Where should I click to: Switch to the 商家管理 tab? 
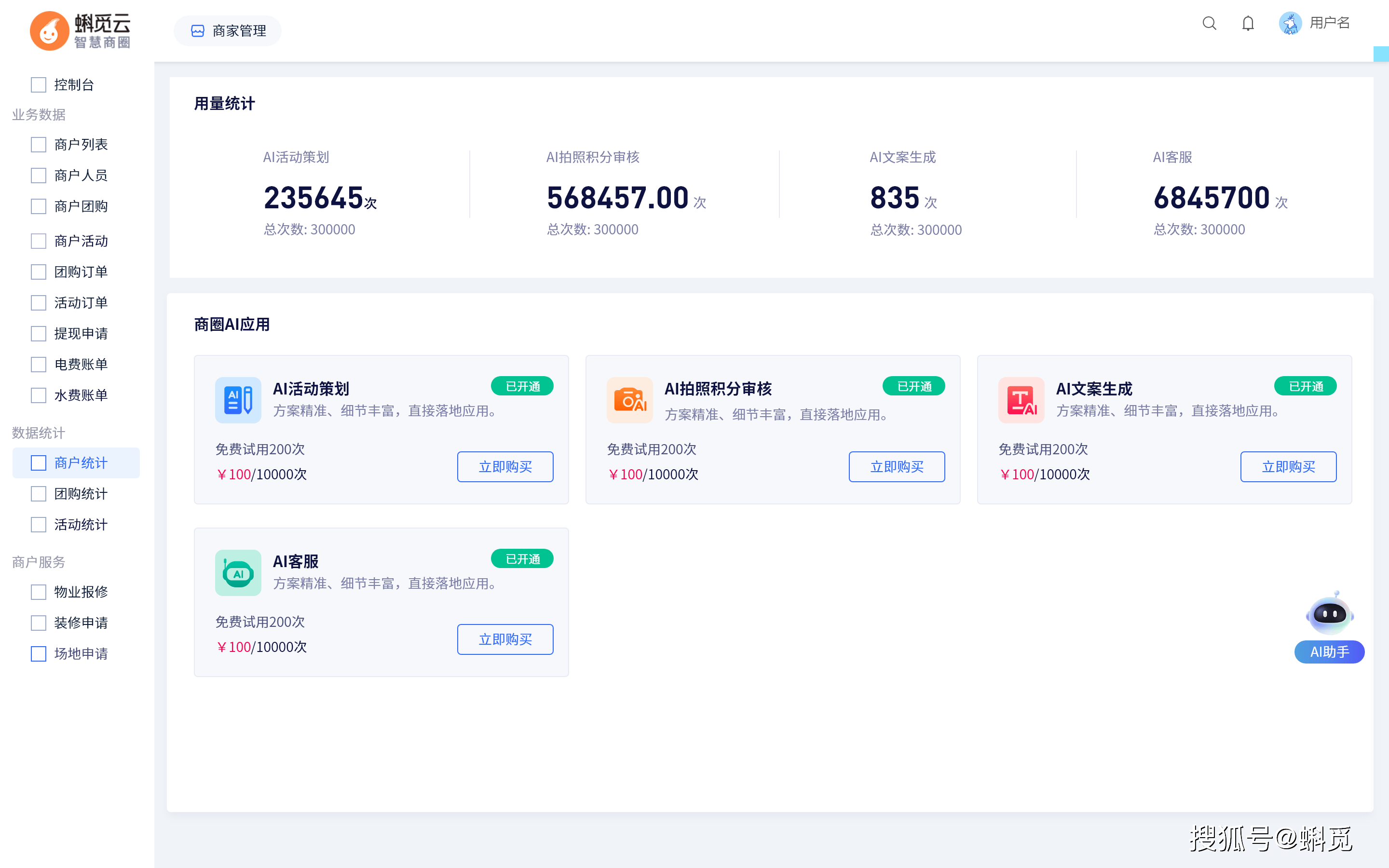click(x=228, y=31)
